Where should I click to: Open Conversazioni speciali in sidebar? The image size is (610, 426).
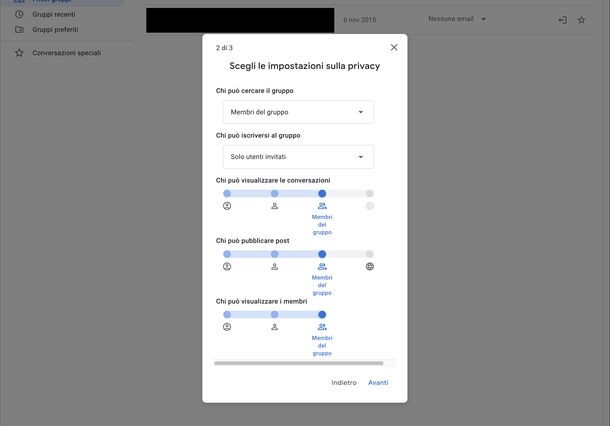(x=66, y=53)
